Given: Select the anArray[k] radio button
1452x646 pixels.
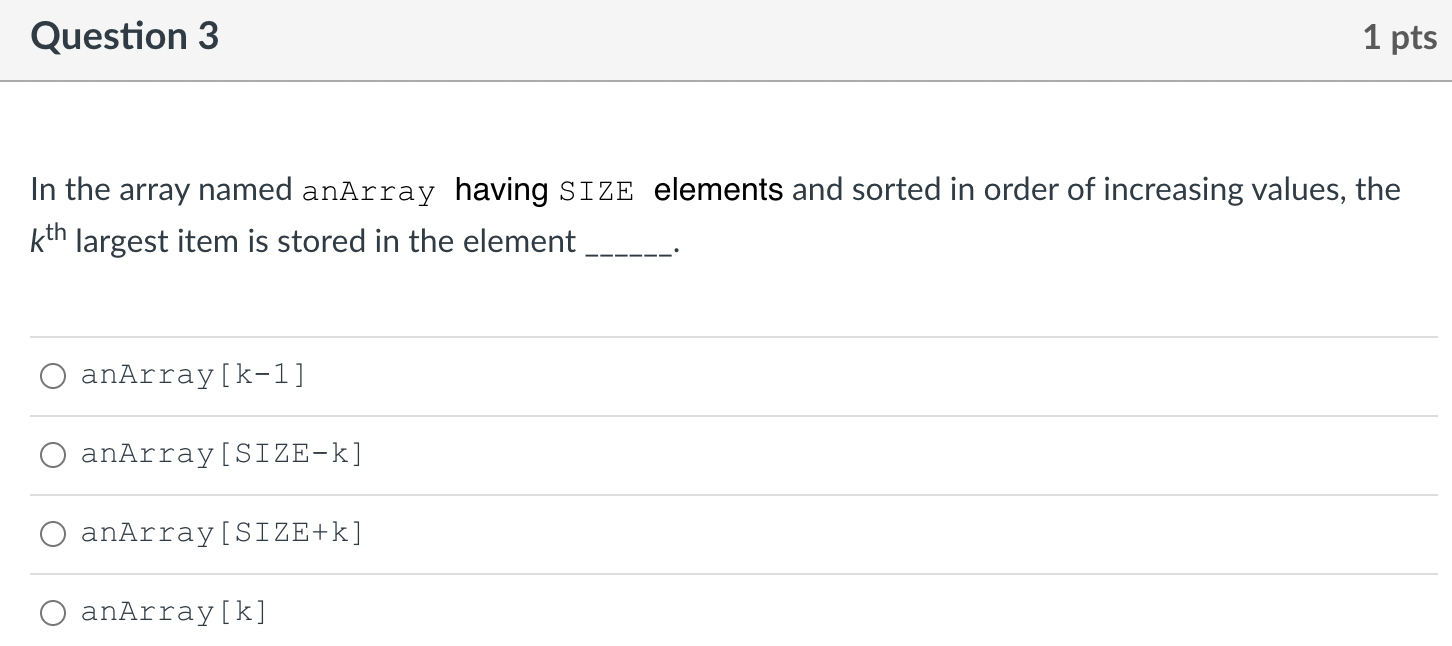Looking at the screenshot, I should coord(53,612).
